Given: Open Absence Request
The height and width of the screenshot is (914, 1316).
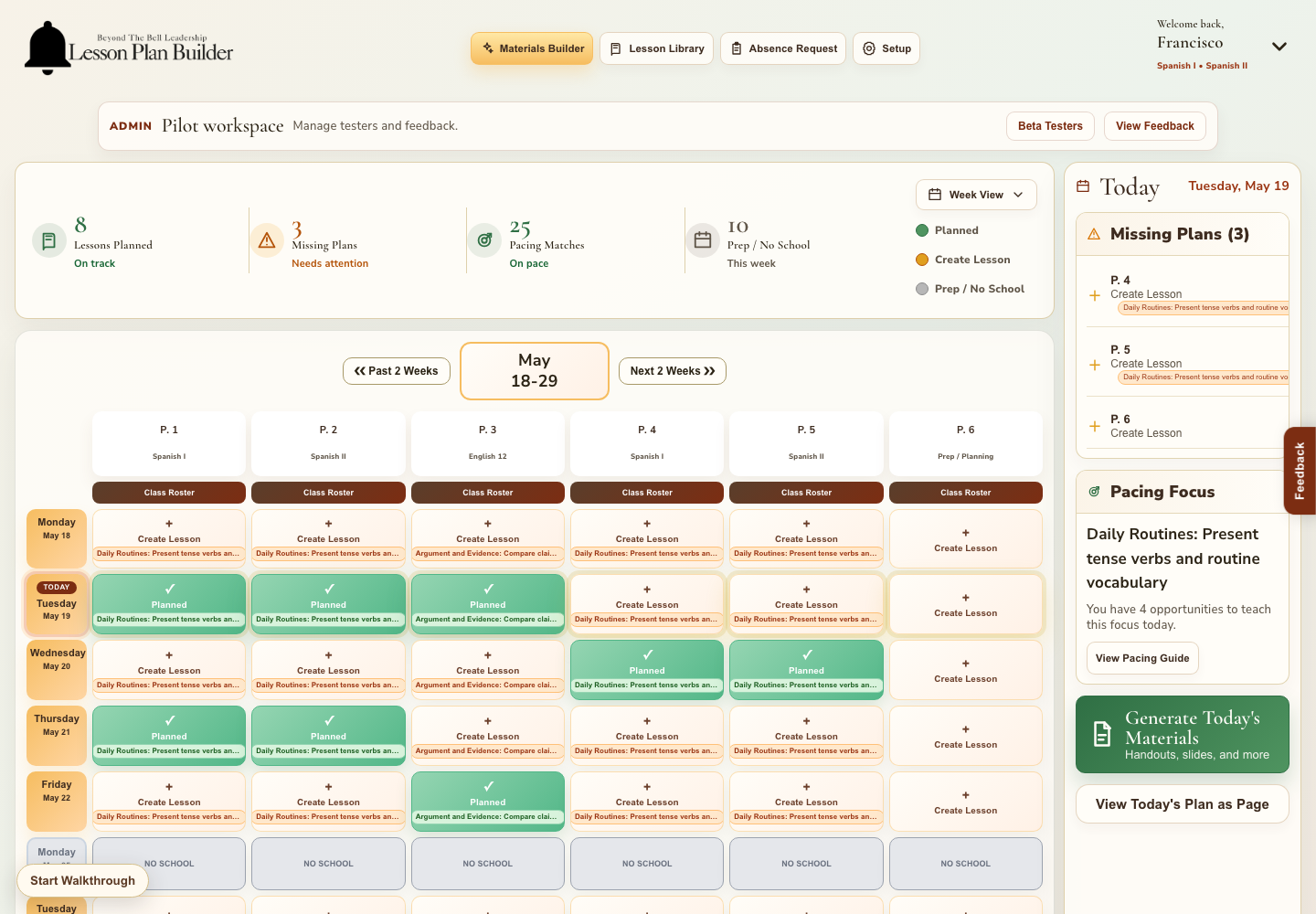Looking at the screenshot, I should (x=783, y=48).
